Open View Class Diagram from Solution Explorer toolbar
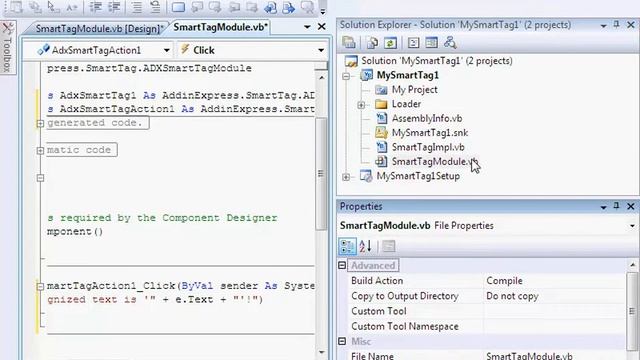 tap(450, 42)
